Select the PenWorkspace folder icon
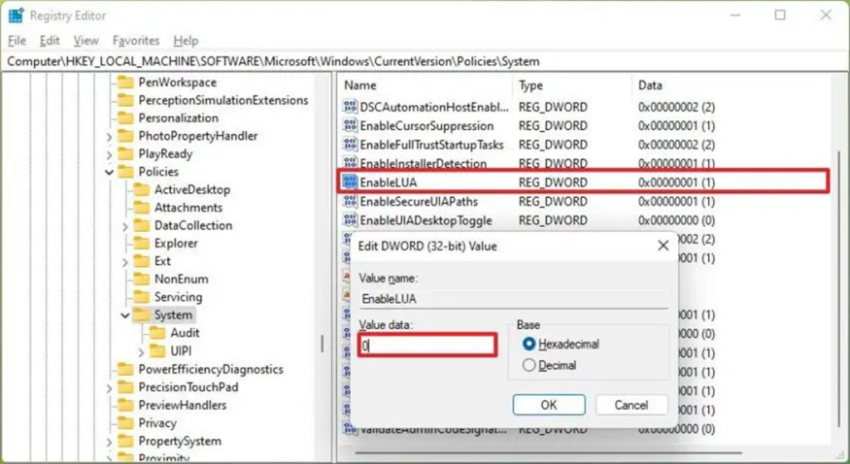This screenshot has height=464, width=850. coord(126,82)
